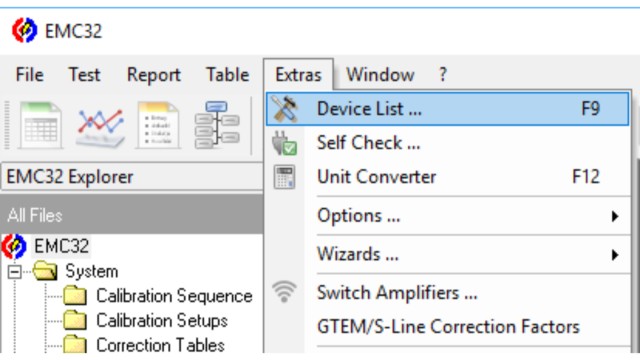Open the Report menu
The width and height of the screenshot is (640, 360).
click(x=153, y=75)
